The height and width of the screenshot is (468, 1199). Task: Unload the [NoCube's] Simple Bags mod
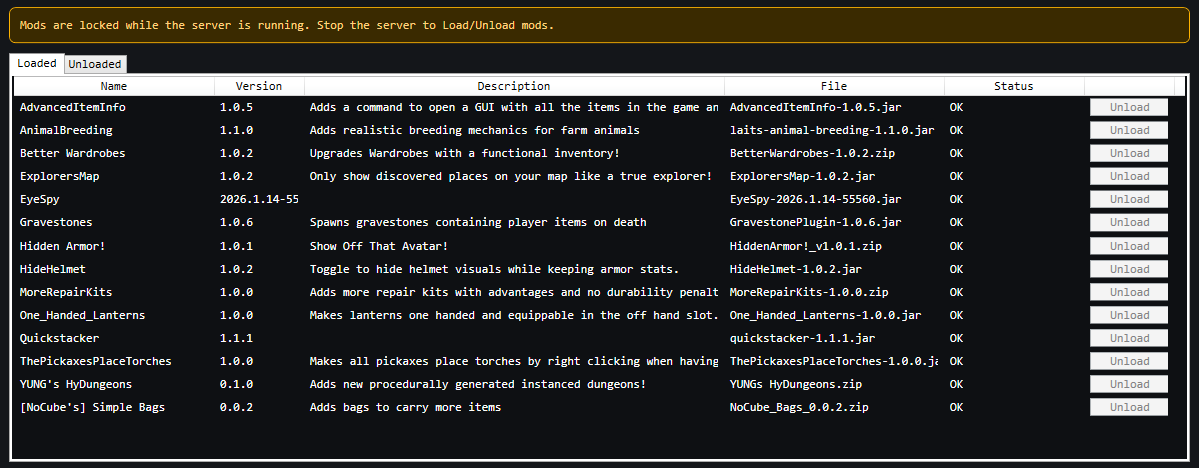coord(1129,408)
